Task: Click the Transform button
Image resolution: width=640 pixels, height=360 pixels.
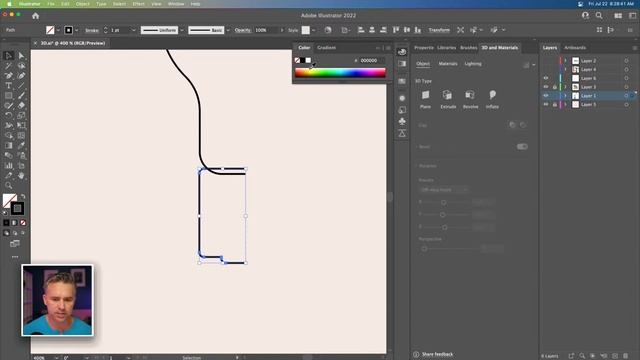Action: pos(439,30)
